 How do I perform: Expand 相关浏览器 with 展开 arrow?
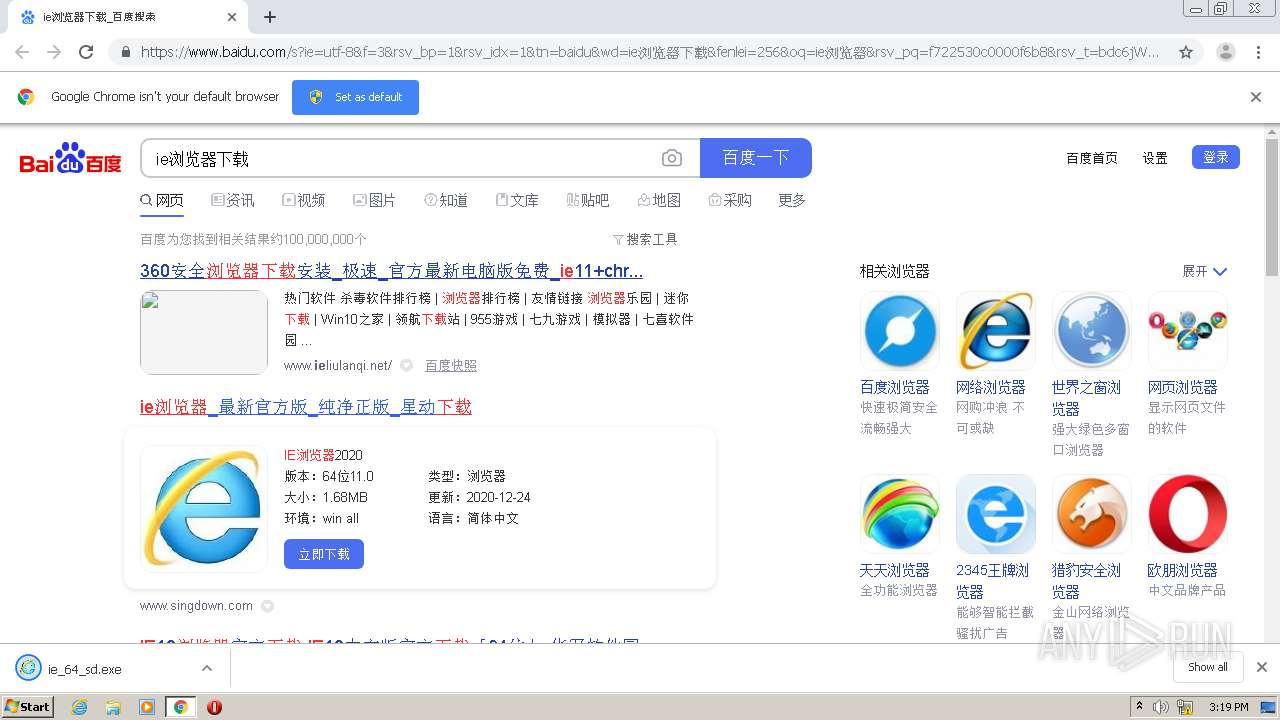coord(1204,271)
